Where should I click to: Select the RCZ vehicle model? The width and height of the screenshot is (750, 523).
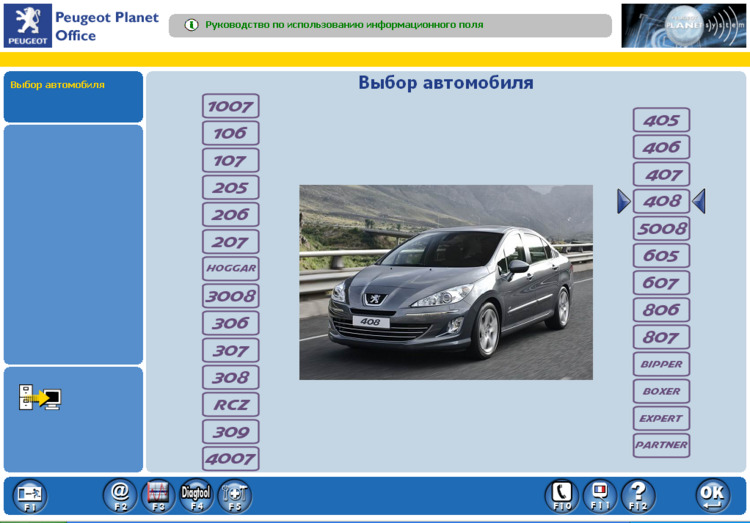[x=231, y=405]
